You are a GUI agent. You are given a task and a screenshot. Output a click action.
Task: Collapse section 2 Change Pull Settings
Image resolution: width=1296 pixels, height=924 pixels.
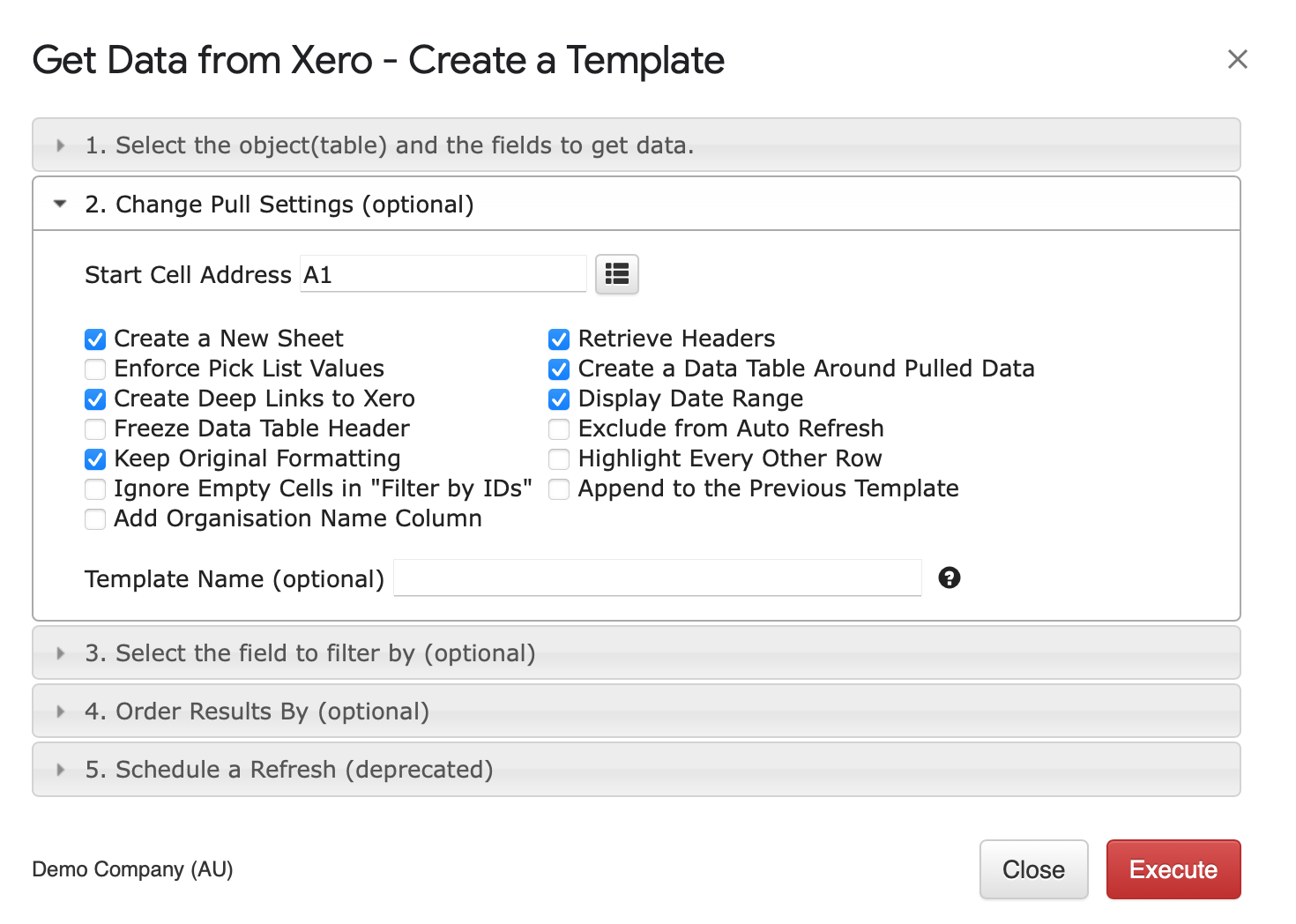[637, 204]
